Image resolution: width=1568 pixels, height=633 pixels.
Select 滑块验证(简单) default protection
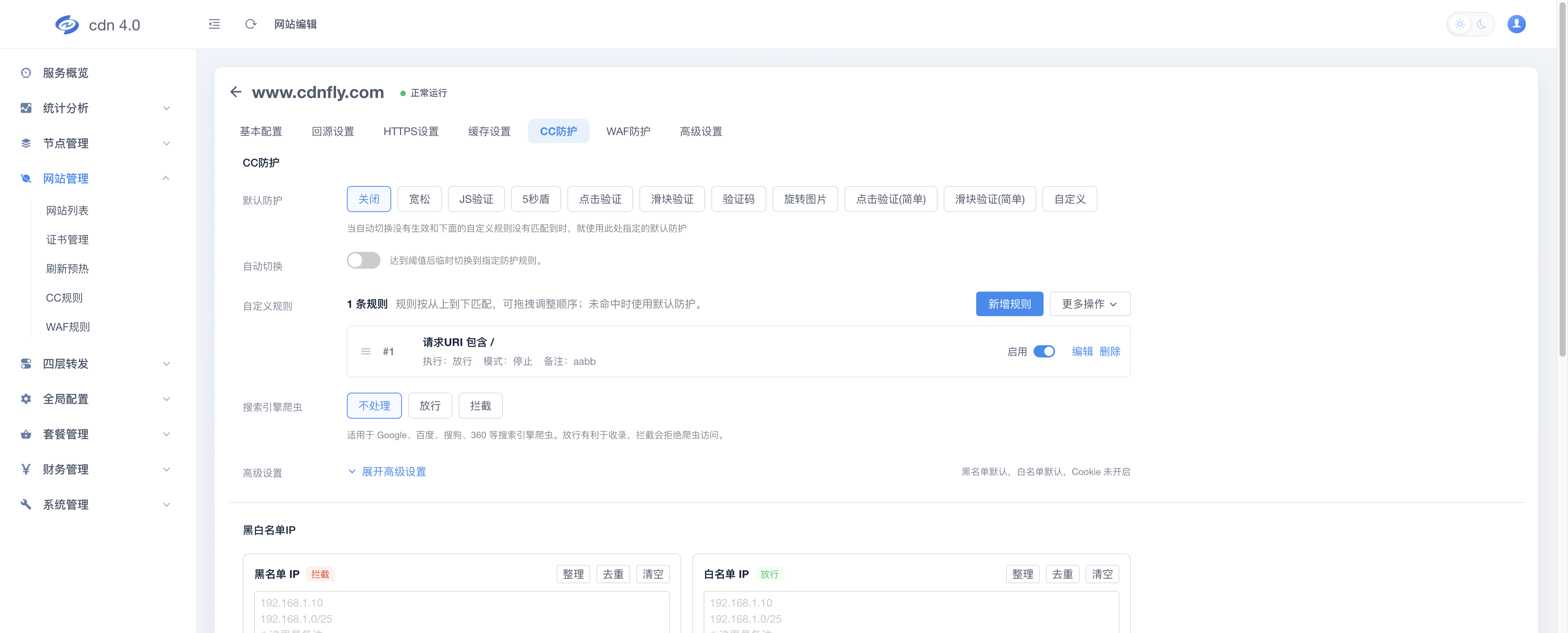(x=990, y=199)
